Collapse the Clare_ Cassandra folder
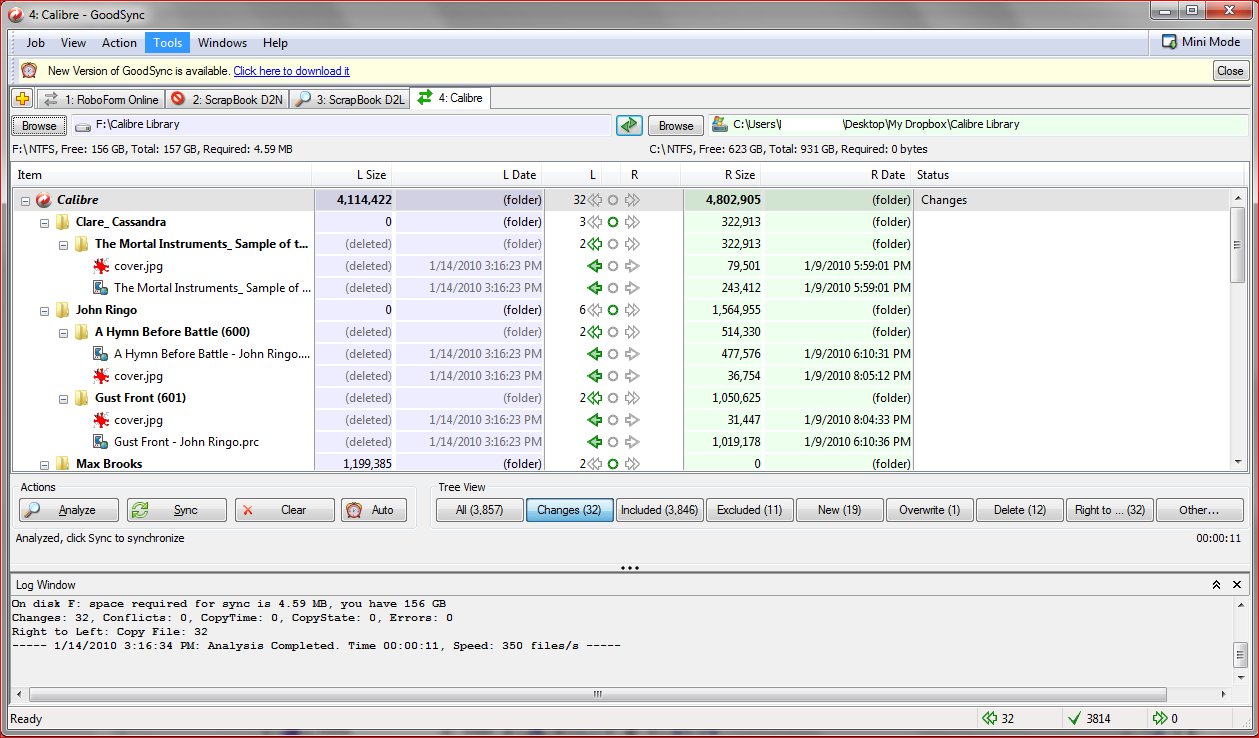The width and height of the screenshot is (1259, 738). click(x=45, y=222)
